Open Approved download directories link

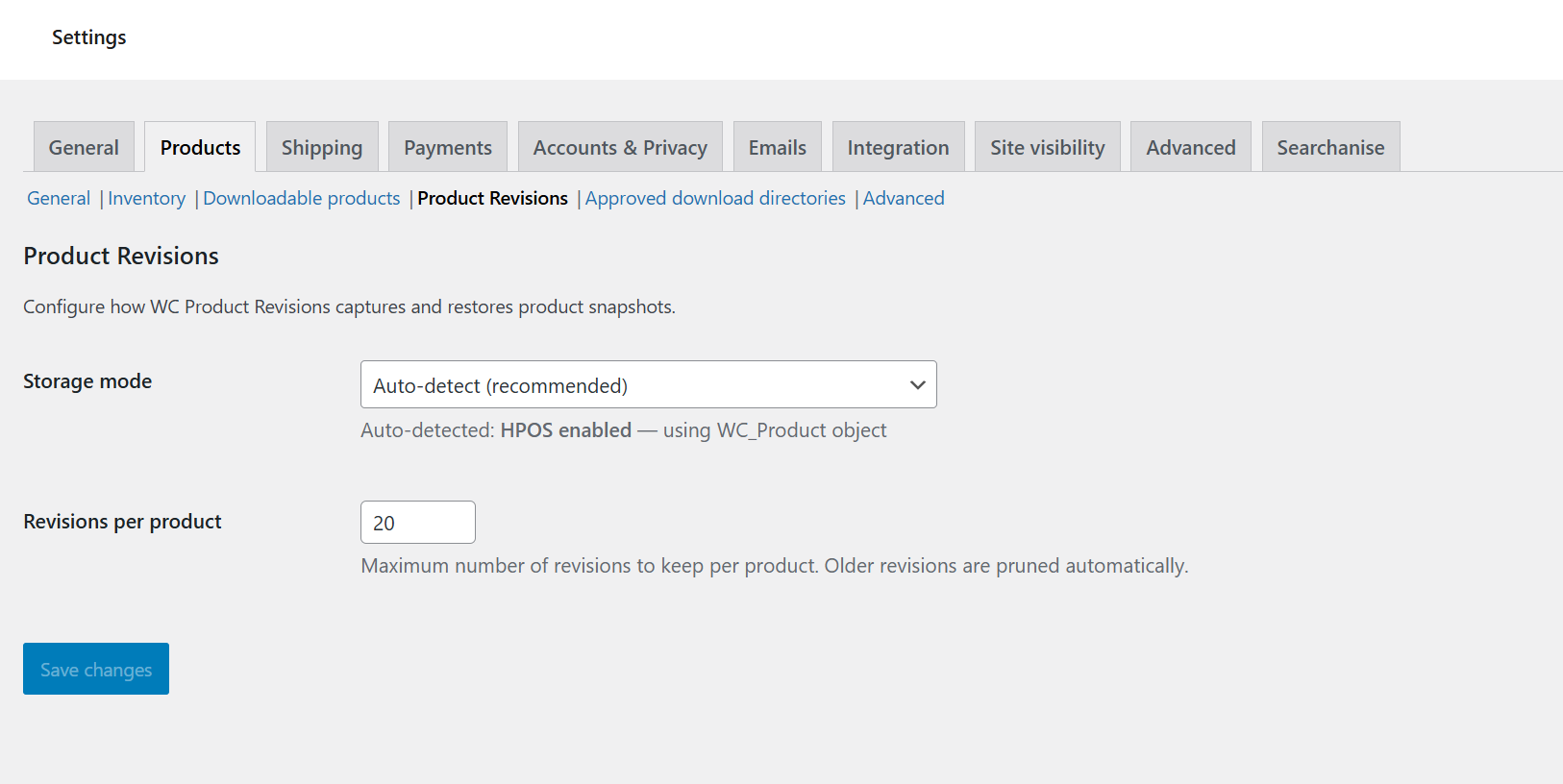[715, 198]
